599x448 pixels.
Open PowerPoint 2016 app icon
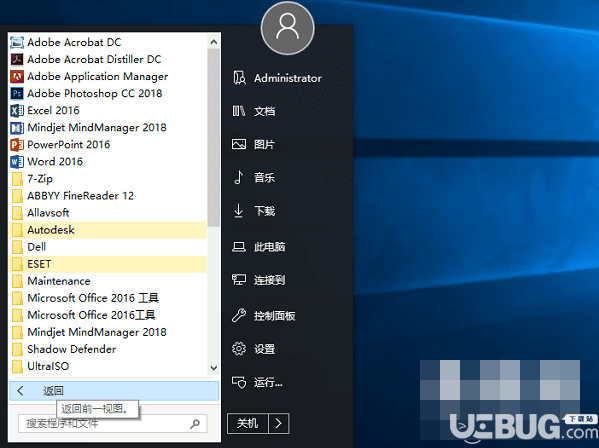point(17,144)
